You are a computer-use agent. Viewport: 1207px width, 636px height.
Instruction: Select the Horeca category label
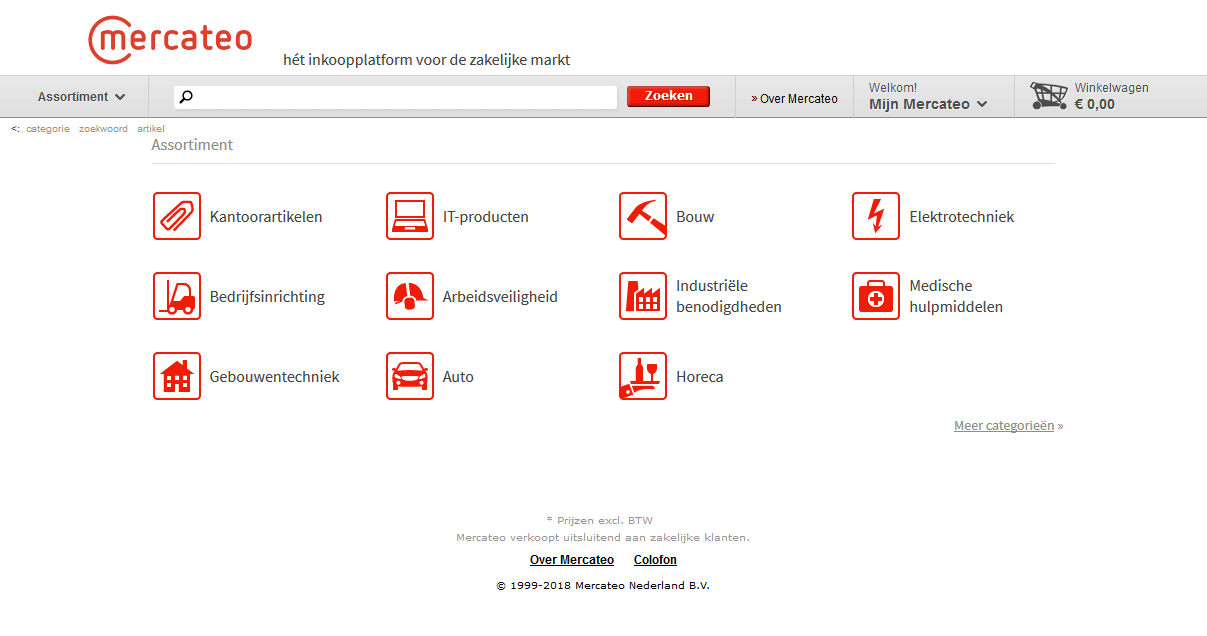pyautogui.click(x=700, y=377)
